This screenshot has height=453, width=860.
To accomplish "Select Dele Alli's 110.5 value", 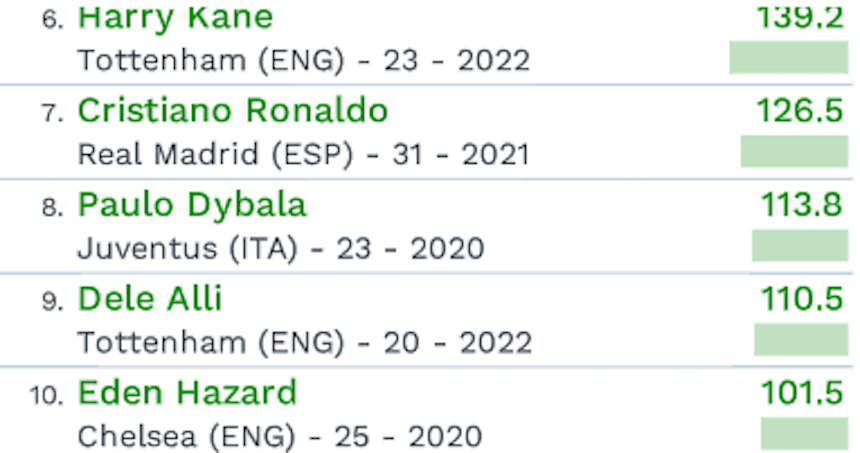I will pos(802,299).
